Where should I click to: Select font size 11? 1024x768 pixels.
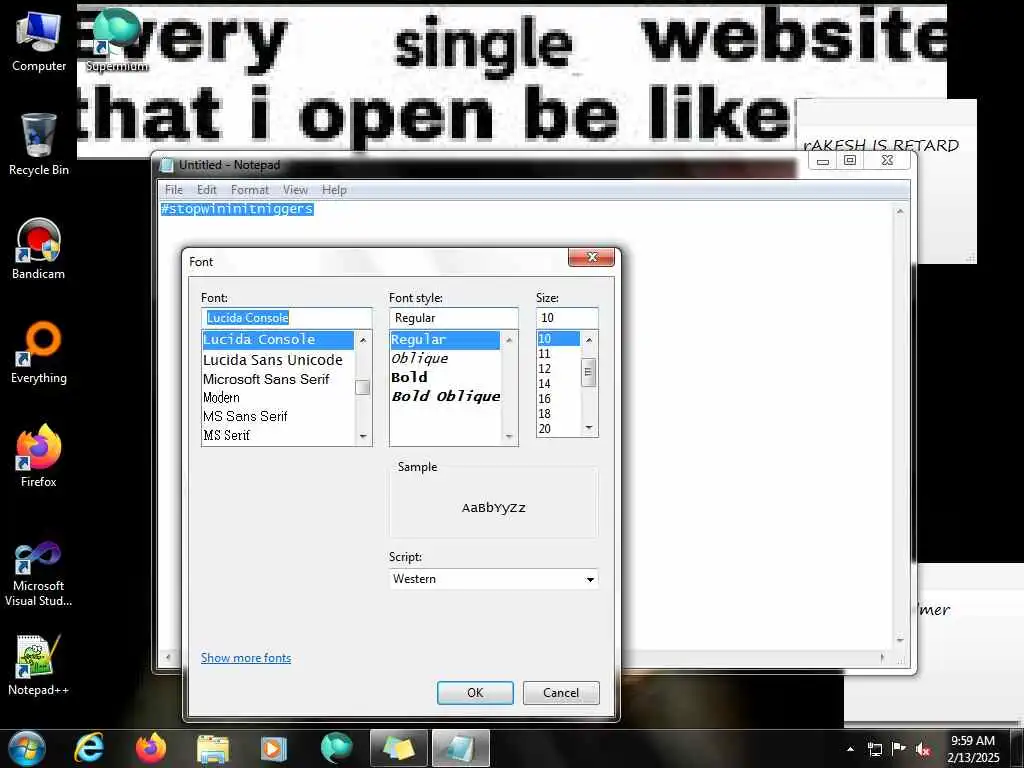click(x=558, y=354)
